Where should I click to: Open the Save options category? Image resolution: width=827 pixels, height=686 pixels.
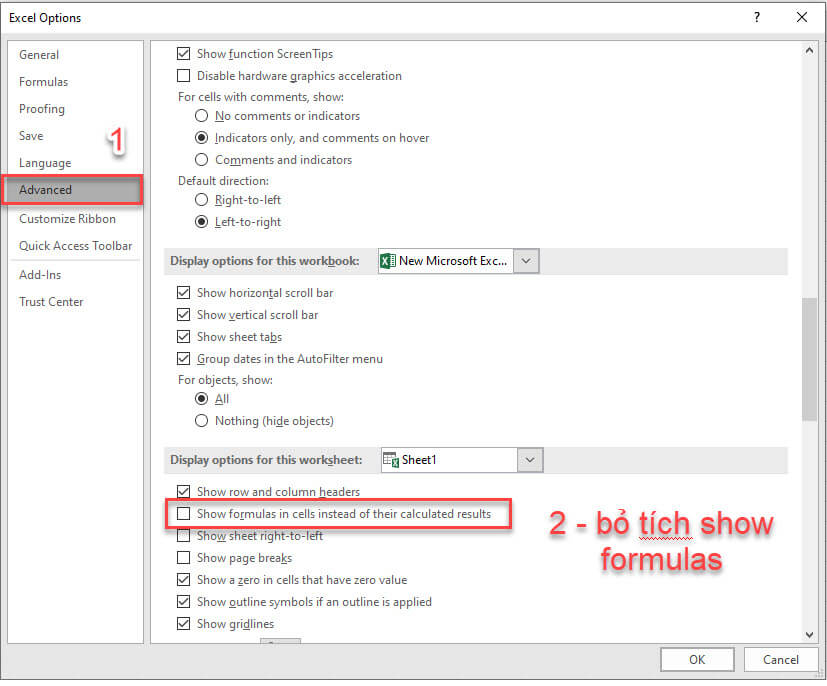pyautogui.click(x=31, y=136)
